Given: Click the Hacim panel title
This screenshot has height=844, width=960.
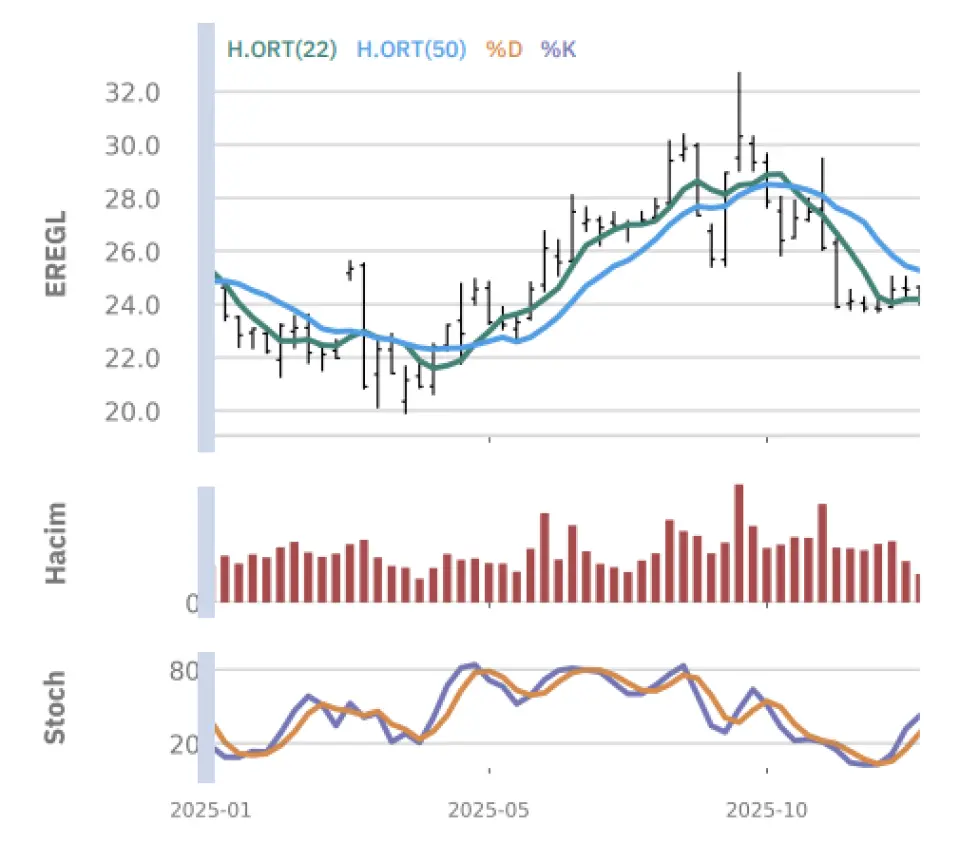Looking at the screenshot, I should tap(56, 543).
